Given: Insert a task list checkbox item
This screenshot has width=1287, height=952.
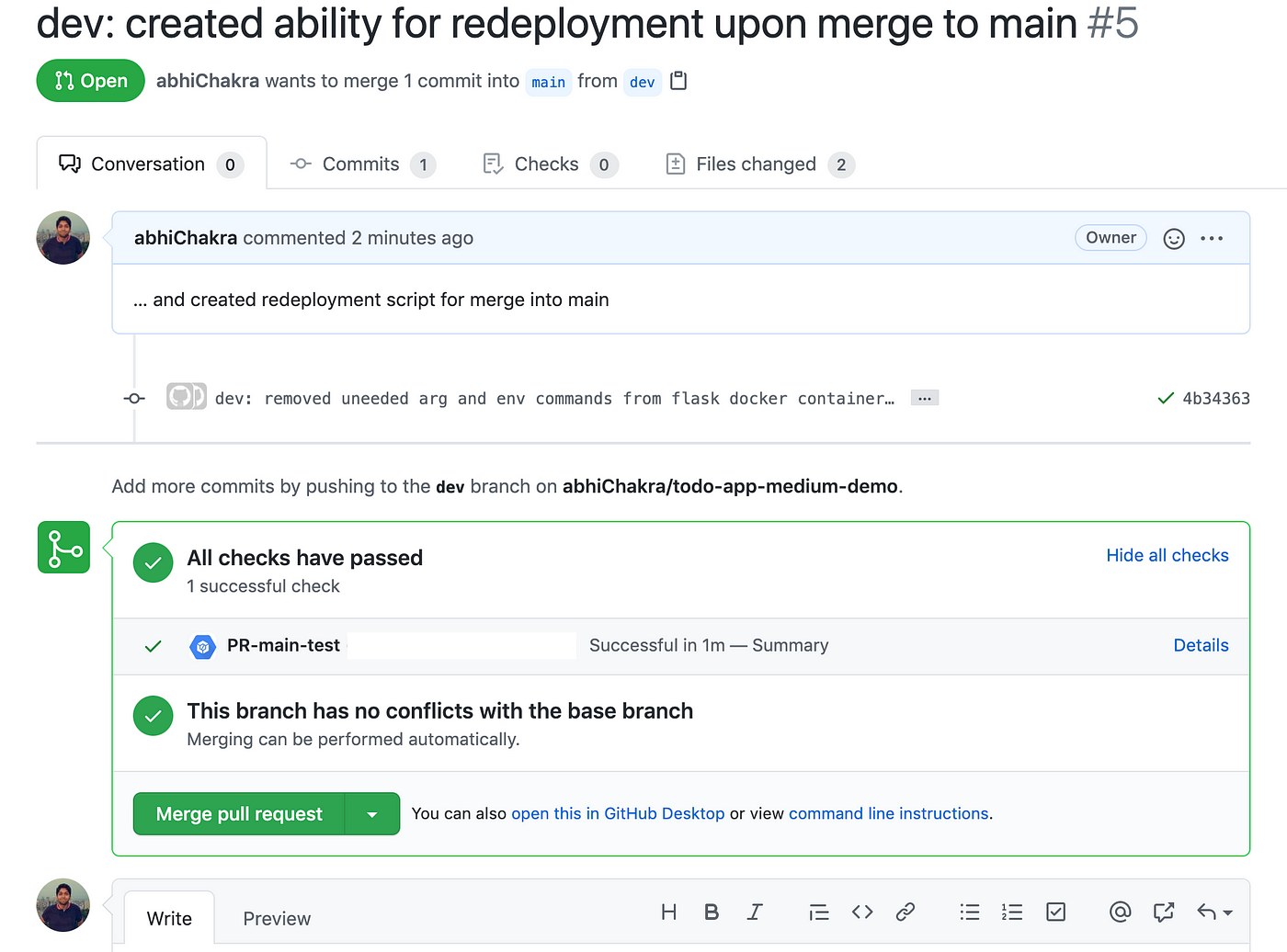Looking at the screenshot, I should [1056, 912].
